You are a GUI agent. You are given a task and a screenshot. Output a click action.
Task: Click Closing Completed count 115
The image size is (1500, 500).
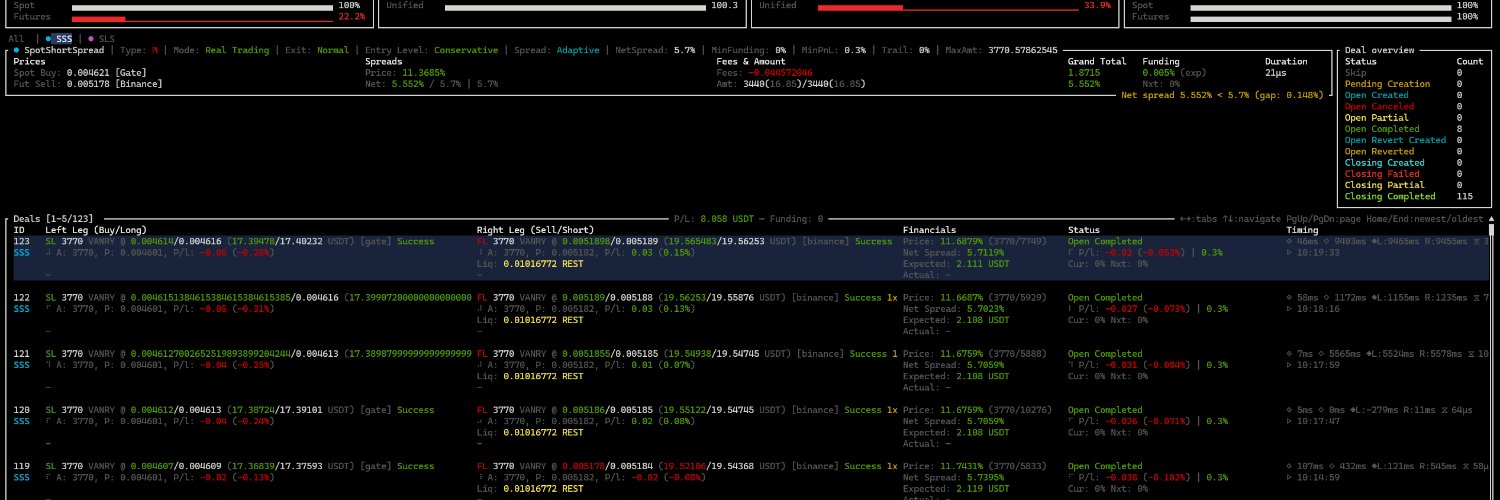tap(1467, 196)
